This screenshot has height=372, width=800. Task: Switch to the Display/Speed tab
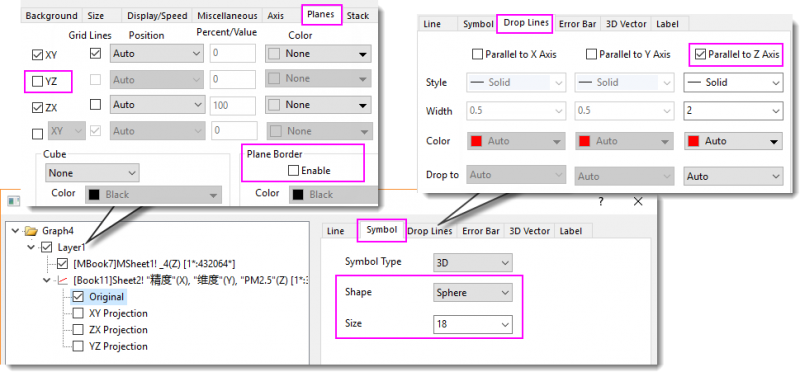[158, 16]
